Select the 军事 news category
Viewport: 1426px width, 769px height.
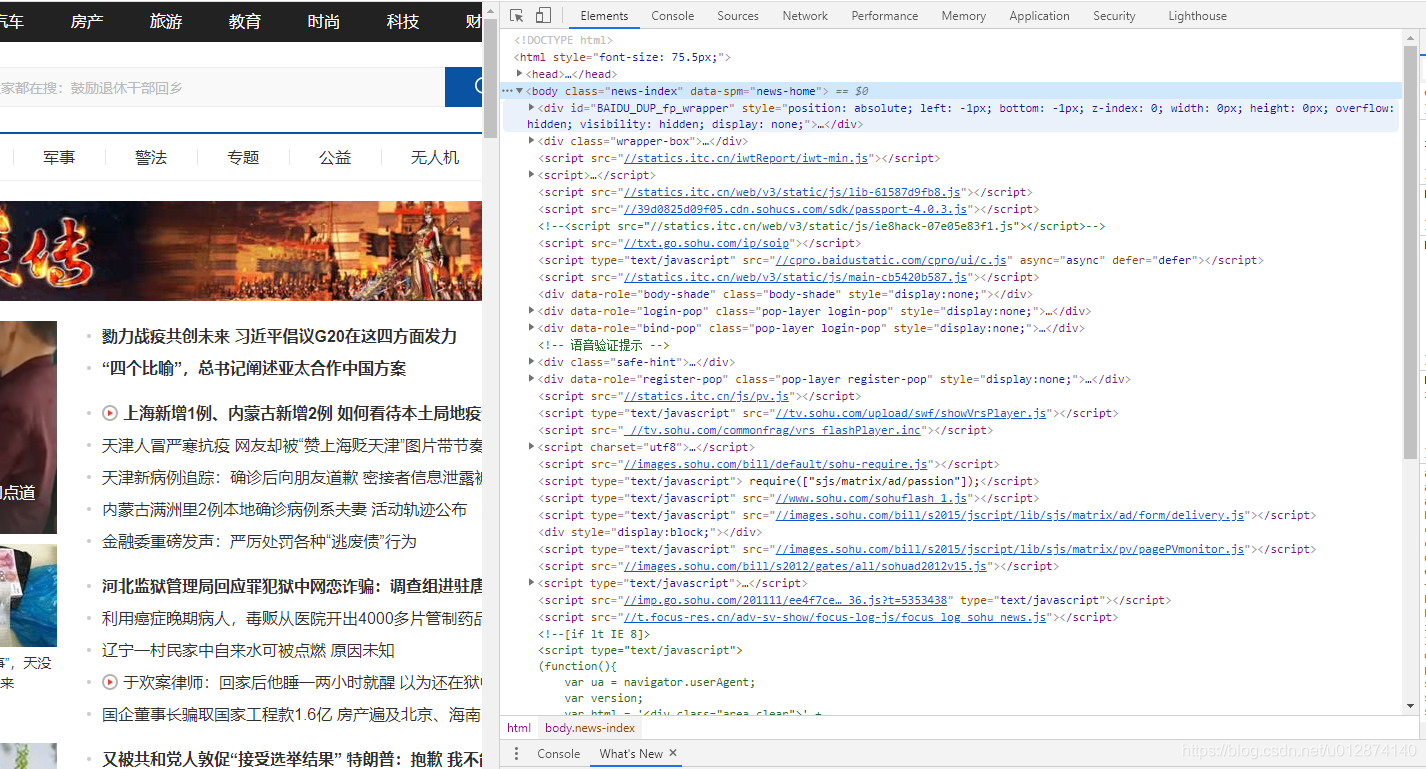pos(59,157)
